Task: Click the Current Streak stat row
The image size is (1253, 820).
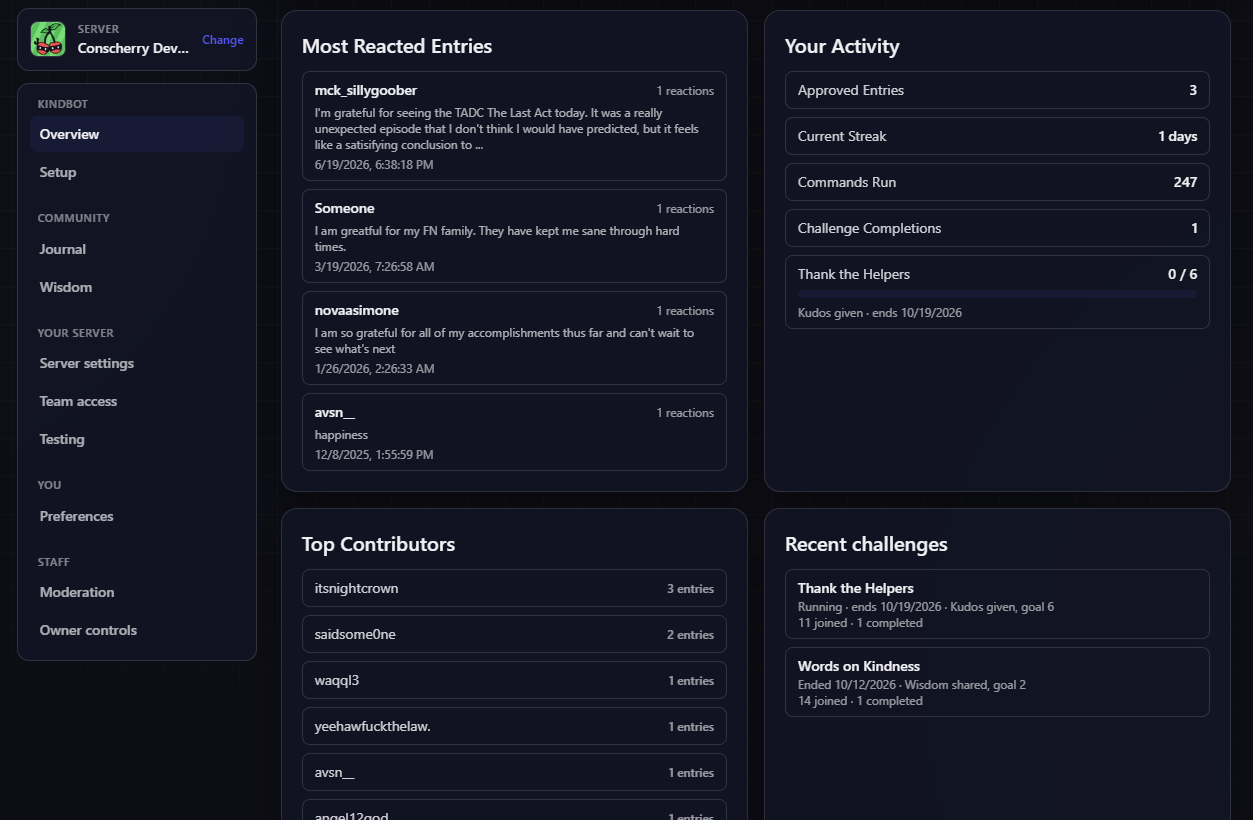Action: [997, 136]
